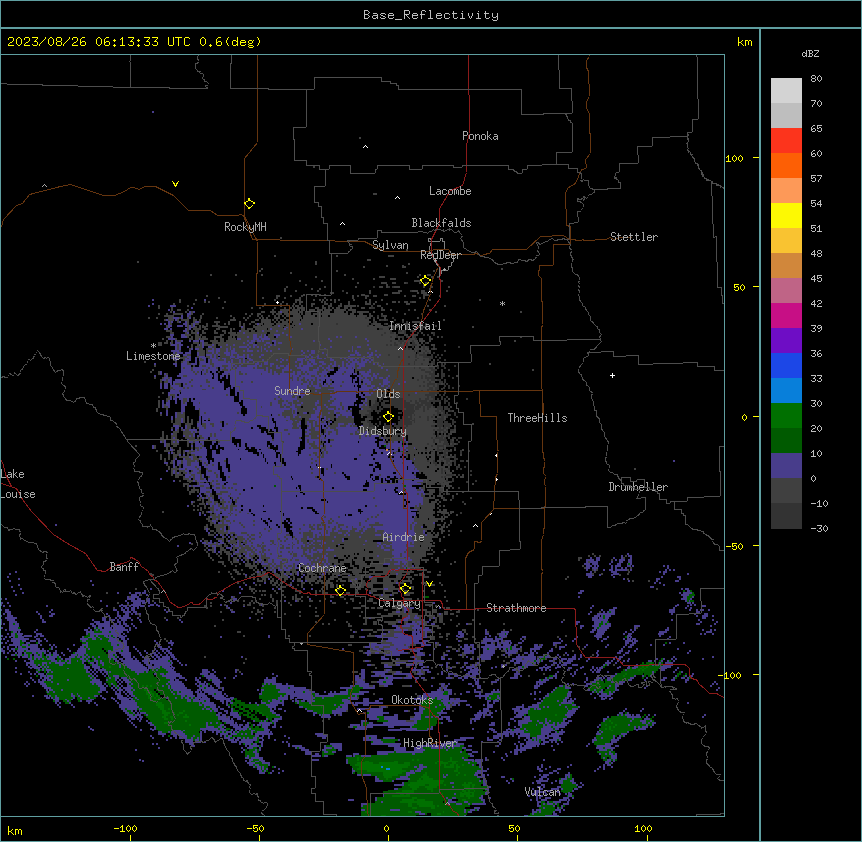Click the ThreeHills label
The image size is (862, 842).
coord(538,418)
